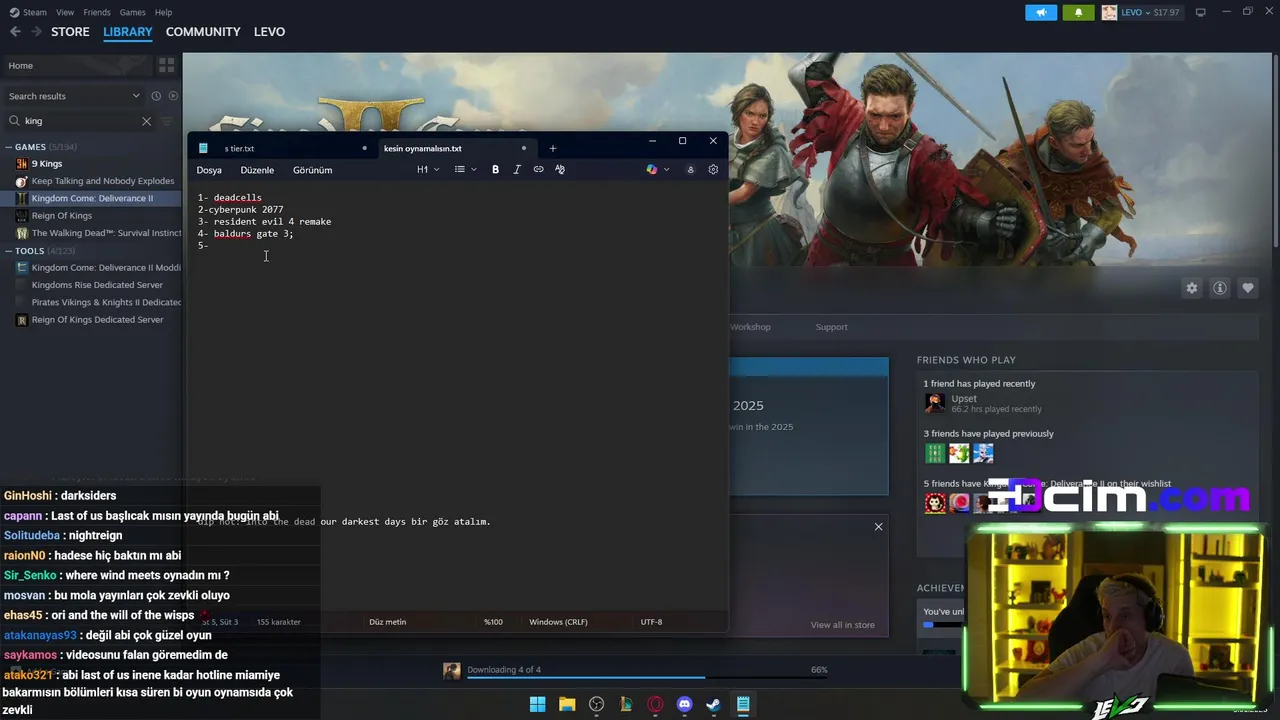Add the game to favorites with the heart

click(x=1248, y=288)
